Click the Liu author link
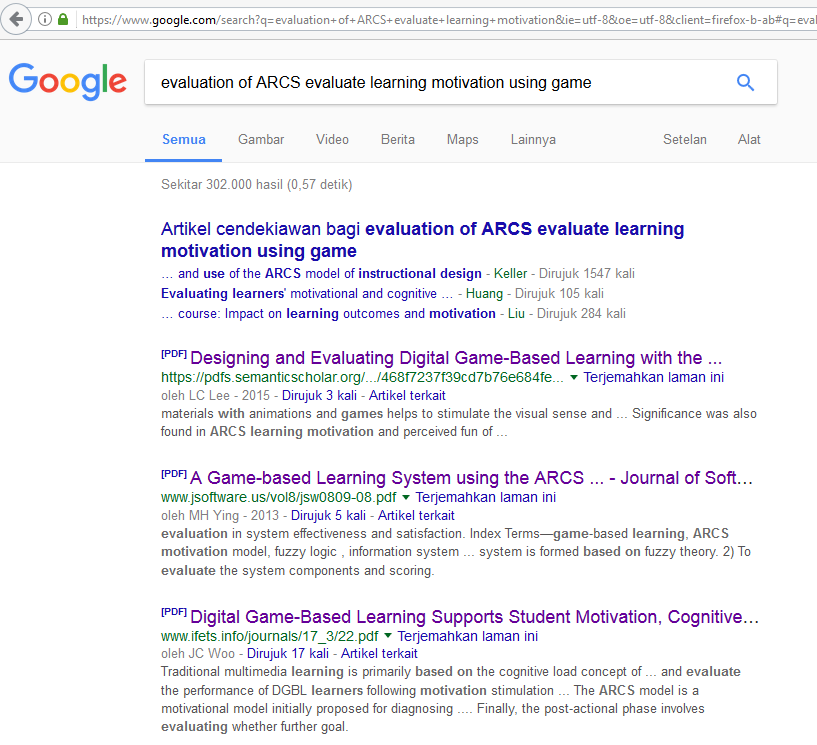The width and height of the screenshot is (817, 745). [x=516, y=314]
